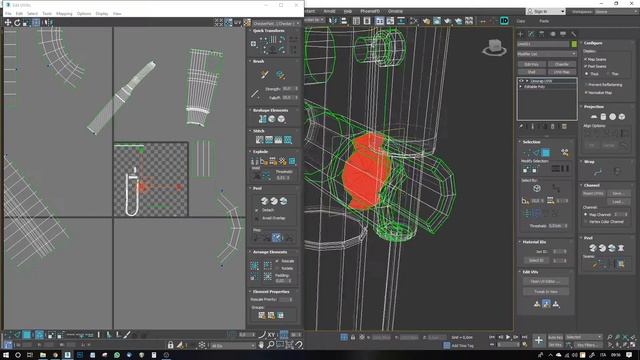This screenshot has height=360, width=640.
Task: Toggle the Normalize Map checkbox
Action: point(586,93)
